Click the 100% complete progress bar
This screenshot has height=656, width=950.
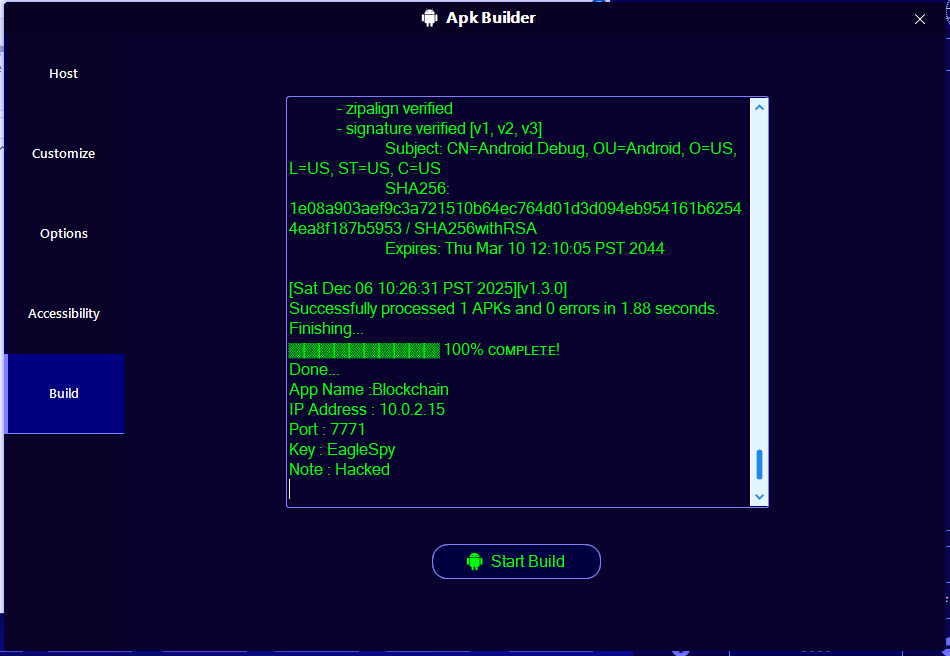click(364, 350)
